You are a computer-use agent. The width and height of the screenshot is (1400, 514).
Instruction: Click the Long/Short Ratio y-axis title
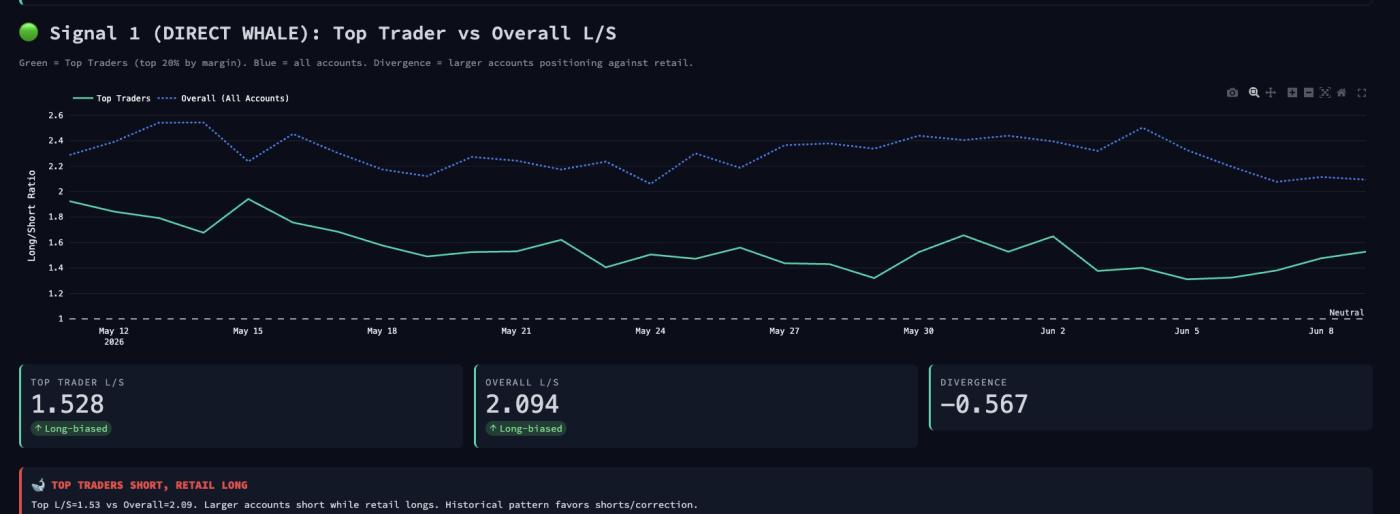click(31, 217)
